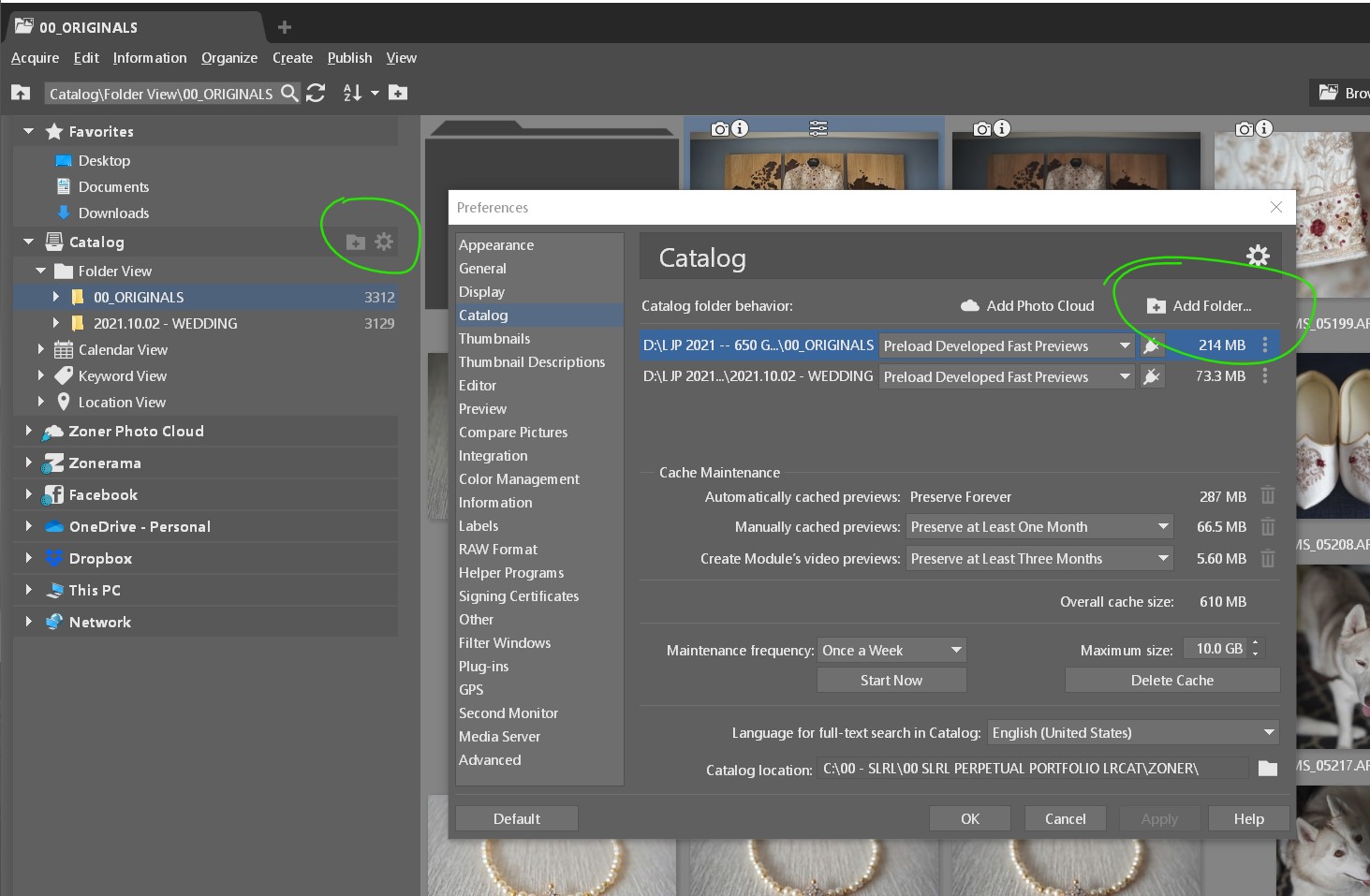Image resolution: width=1370 pixels, height=896 pixels.
Task: Select the 2021.10.02 - WEDDING folder in the tree
Action: click(x=165, y=324)
